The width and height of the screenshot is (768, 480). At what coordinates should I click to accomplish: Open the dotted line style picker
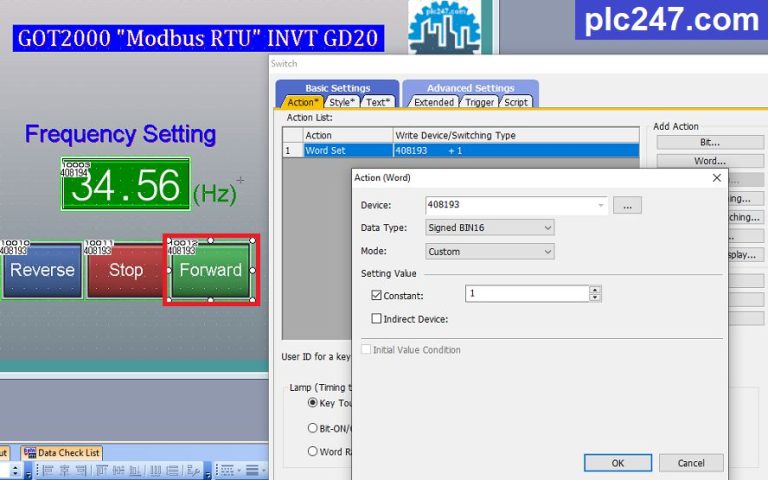[x=227, y=470]
